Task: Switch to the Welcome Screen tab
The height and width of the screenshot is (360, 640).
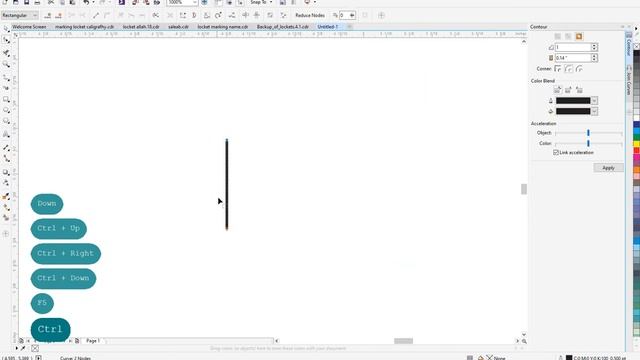Action: tap(29, 27)
